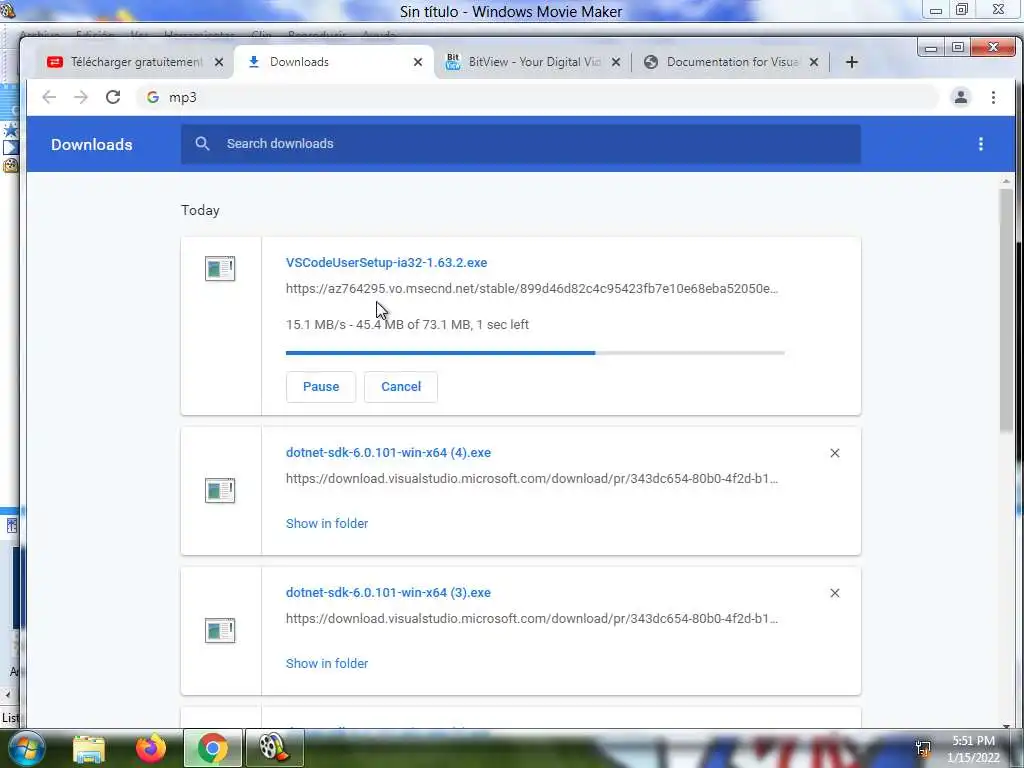Image resolution: width=1024 pixels, height=768 pixels.
Task: Remove dotnet-sdk (3).exe from the list
Action: (835, 593)
